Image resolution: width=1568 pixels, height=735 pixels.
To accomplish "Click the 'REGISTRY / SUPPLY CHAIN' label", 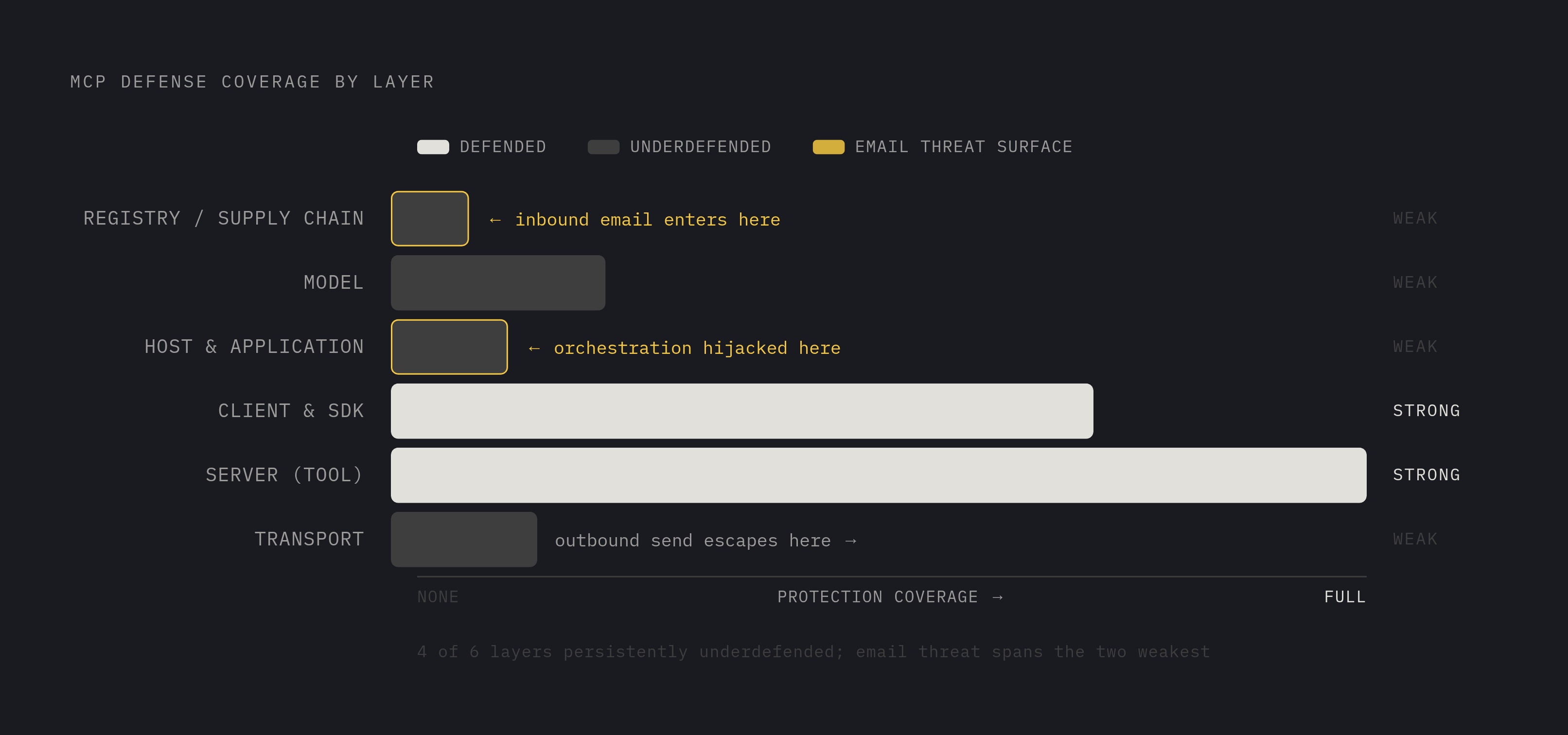I will pyautogui.click(x=223, y=218).
